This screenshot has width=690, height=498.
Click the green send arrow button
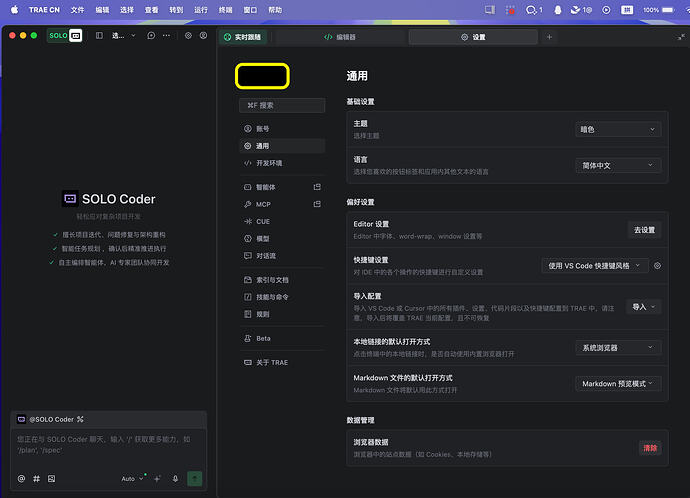(x=195, y=479)
